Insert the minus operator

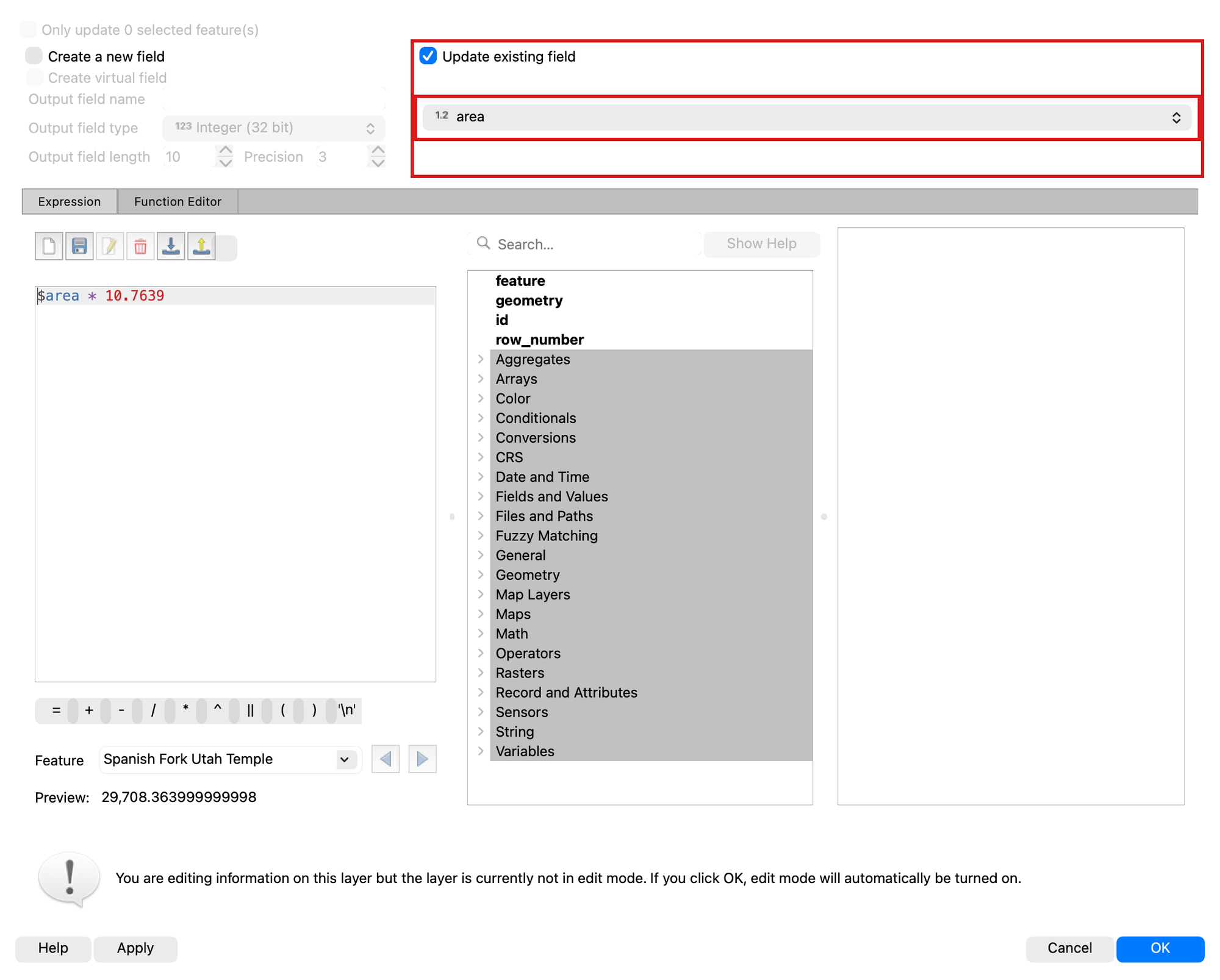coord(121,710)
